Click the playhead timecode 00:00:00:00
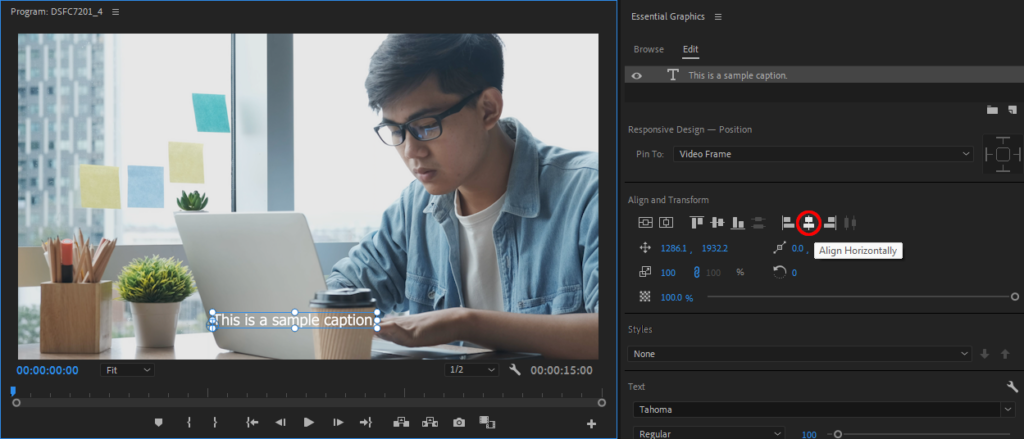Screen dimensions: 1024x439 [x=48, y=370]
